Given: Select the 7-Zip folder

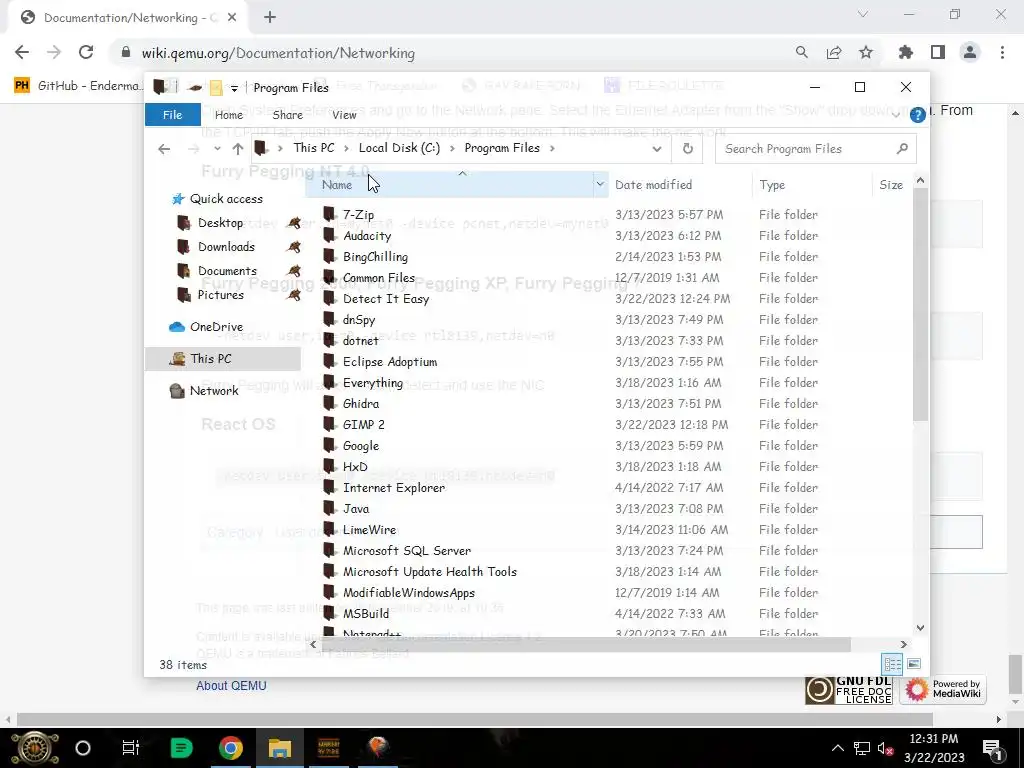Looking at the screenshot, I should 359,215.
